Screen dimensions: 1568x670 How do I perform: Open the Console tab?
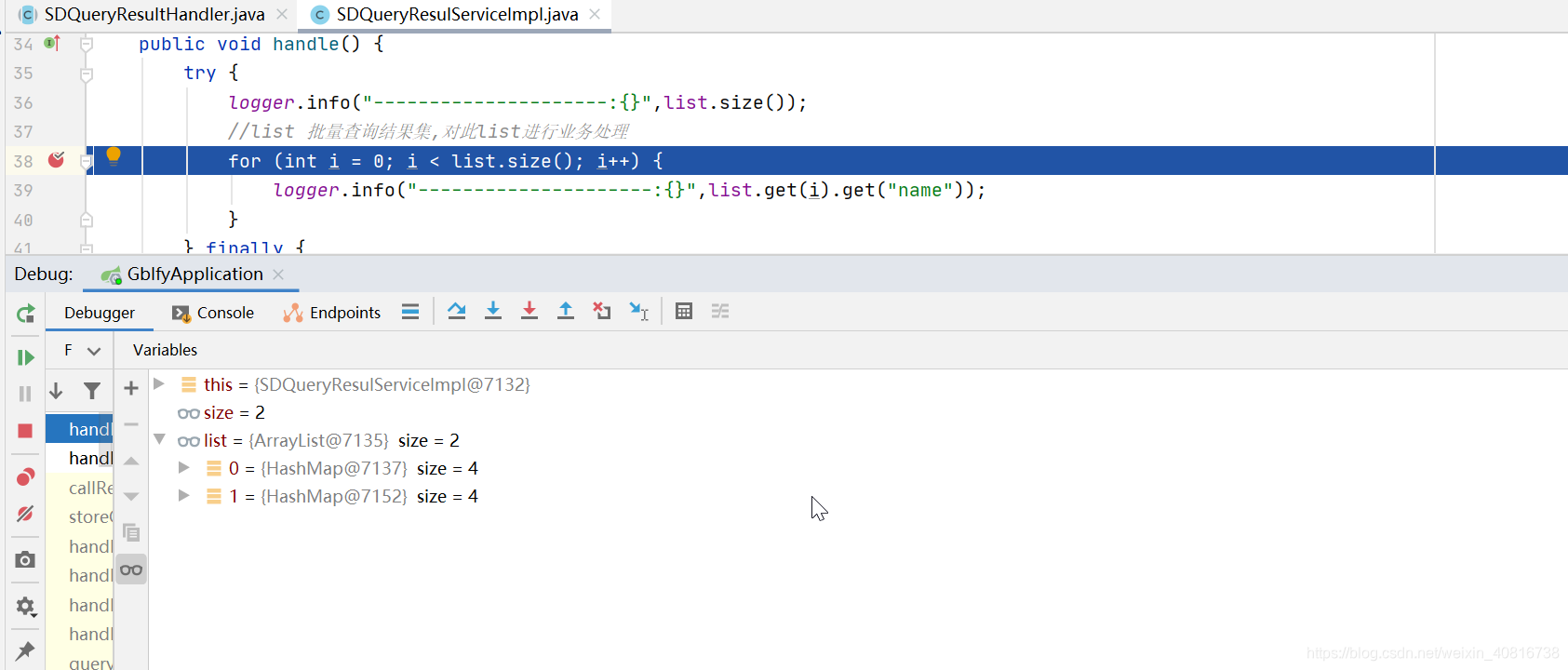pos(213,313)
